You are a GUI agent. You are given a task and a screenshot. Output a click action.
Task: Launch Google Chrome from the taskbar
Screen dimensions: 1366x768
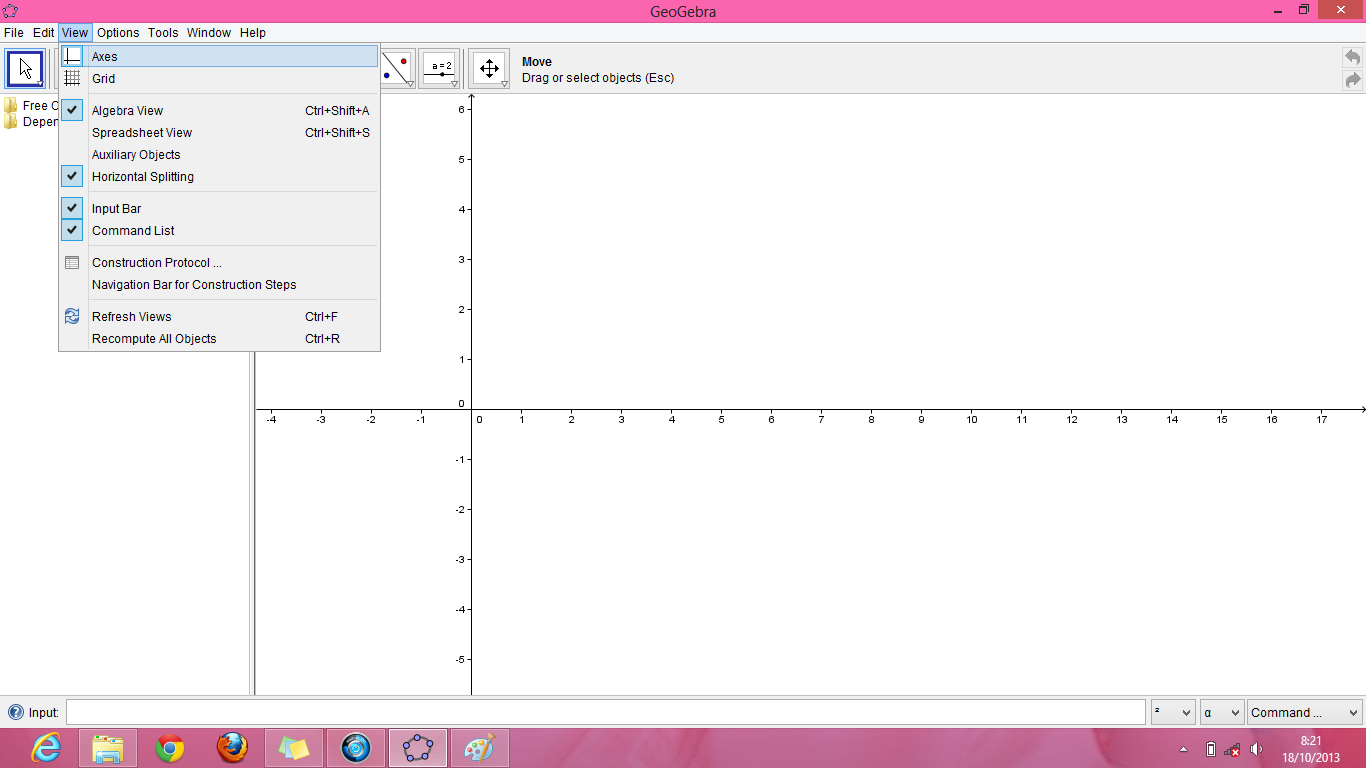pos(170,748)
